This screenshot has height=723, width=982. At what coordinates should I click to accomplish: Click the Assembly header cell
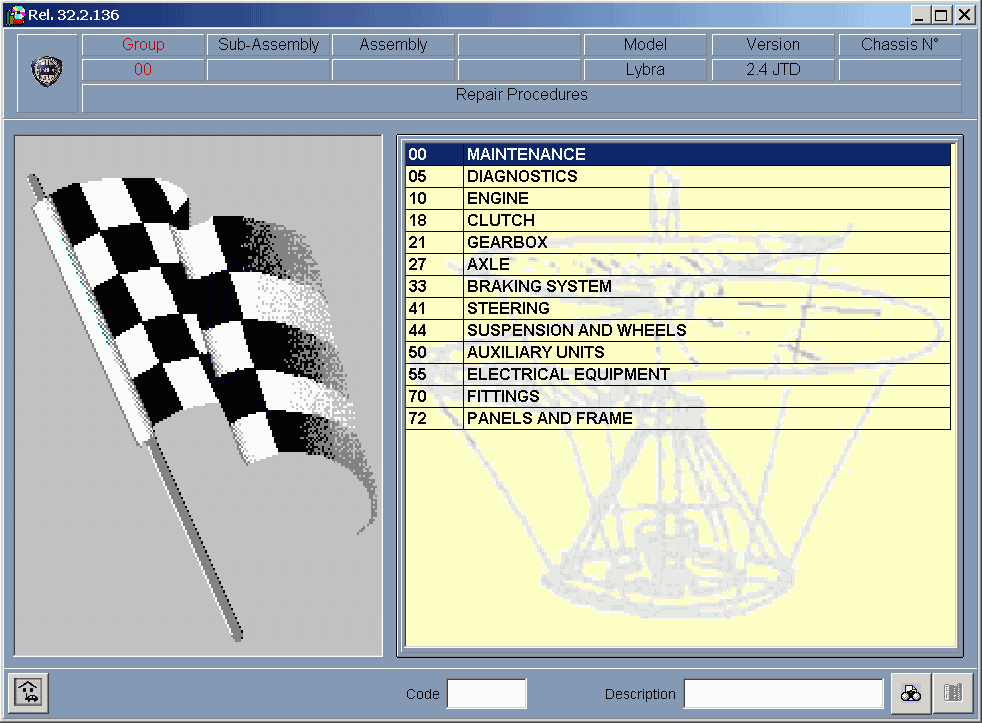coord(393,44)
